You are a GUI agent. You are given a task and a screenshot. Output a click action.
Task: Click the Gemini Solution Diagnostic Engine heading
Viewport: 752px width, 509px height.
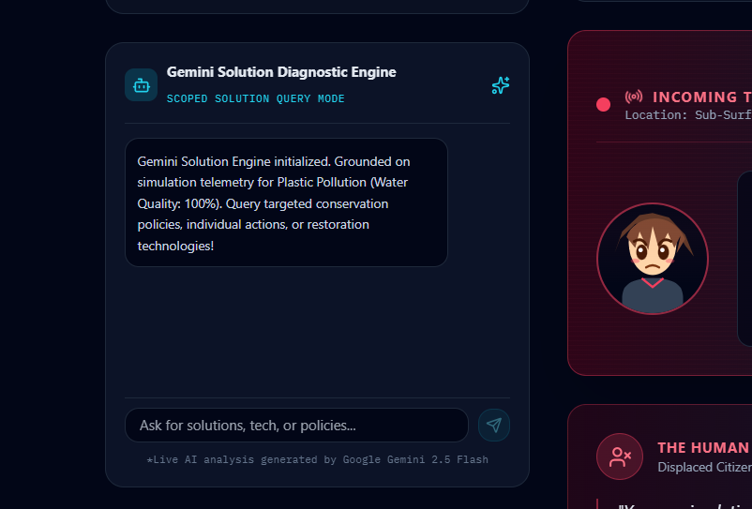[282, 72]
